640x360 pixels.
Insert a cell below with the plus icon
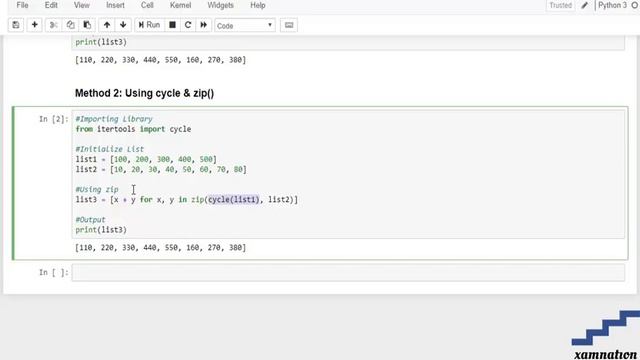click(x=35, y=25)
